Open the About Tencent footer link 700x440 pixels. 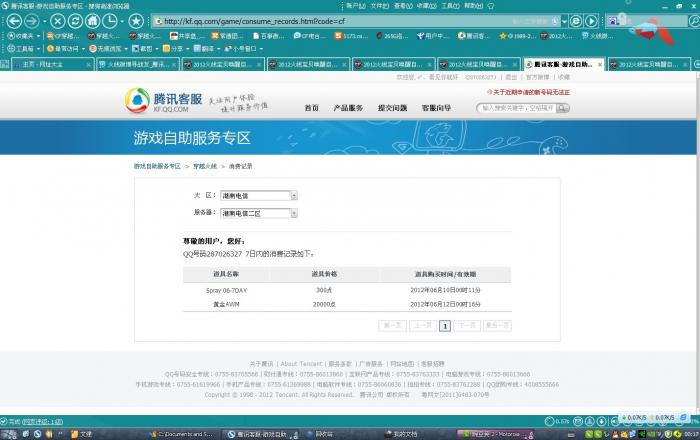coord(301,364)
